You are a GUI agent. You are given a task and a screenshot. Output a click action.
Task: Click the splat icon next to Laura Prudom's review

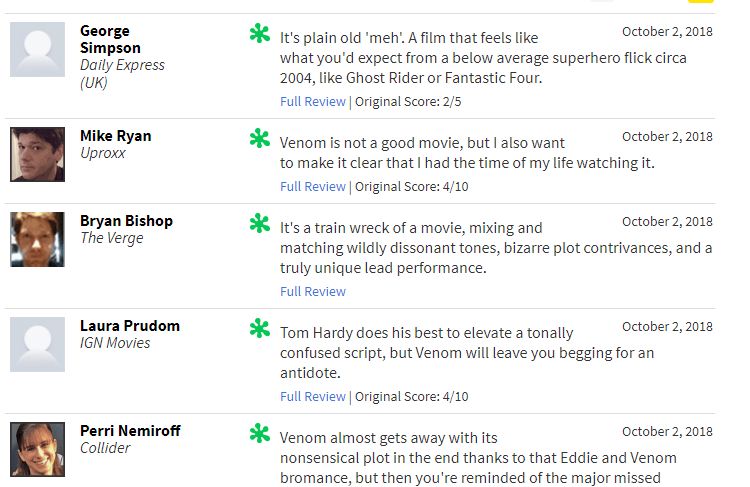pos(260,329)
